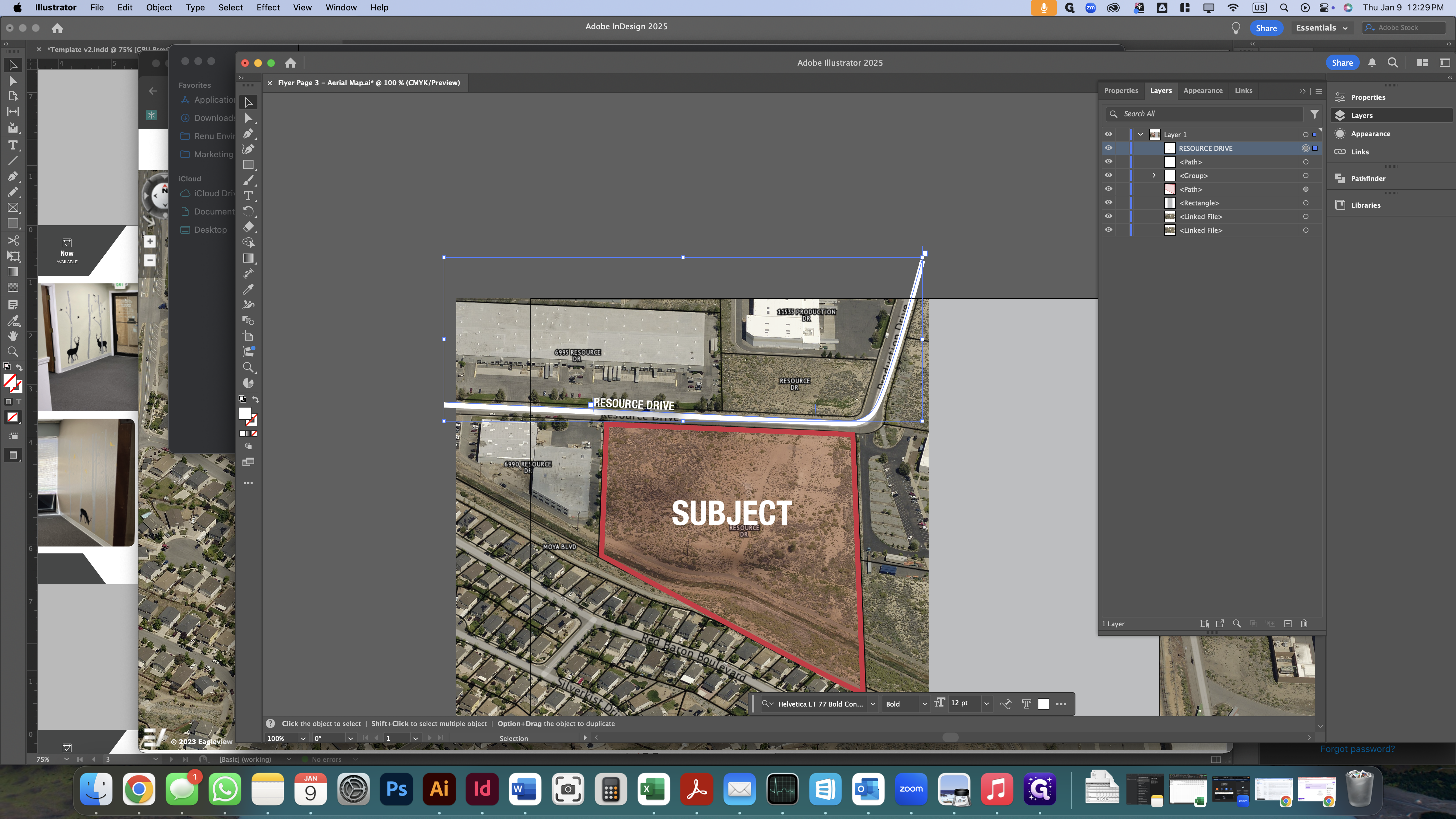The height and width of the screenshot is (819, 1456).
Task: Click the InDesign Share button
Action: (x=1266, y=28)
